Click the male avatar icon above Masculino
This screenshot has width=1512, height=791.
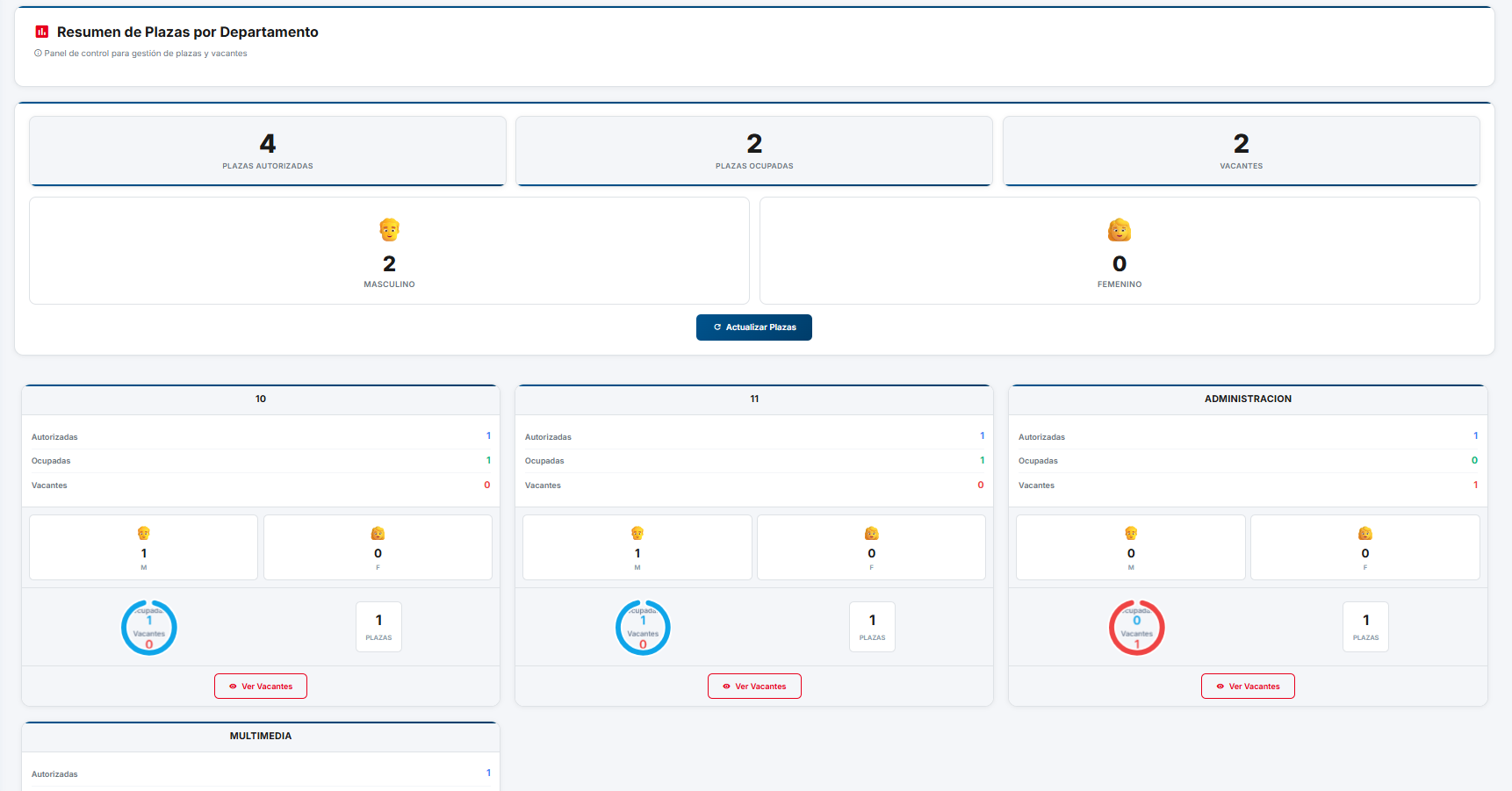tap(389, 230)
